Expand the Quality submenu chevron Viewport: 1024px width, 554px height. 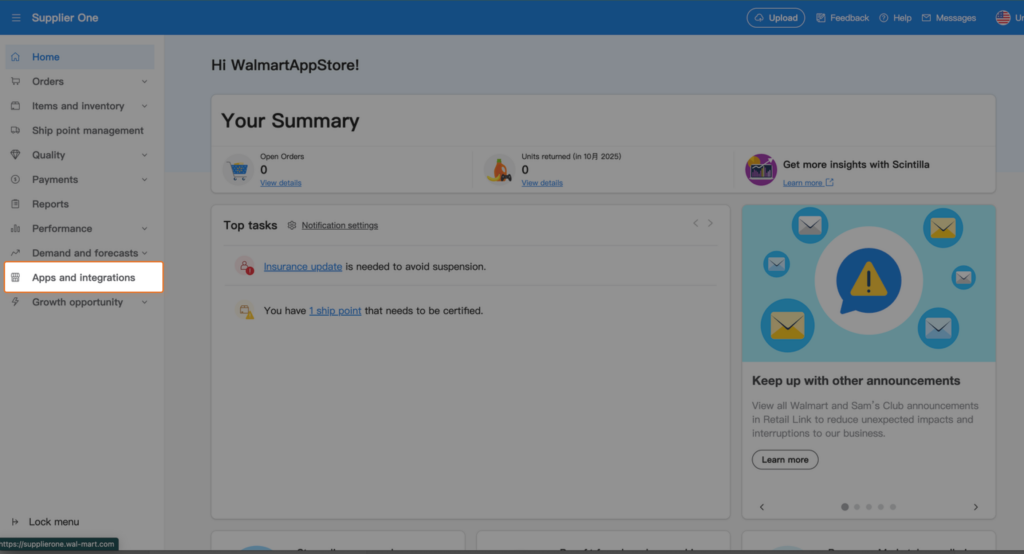point(144,155)
